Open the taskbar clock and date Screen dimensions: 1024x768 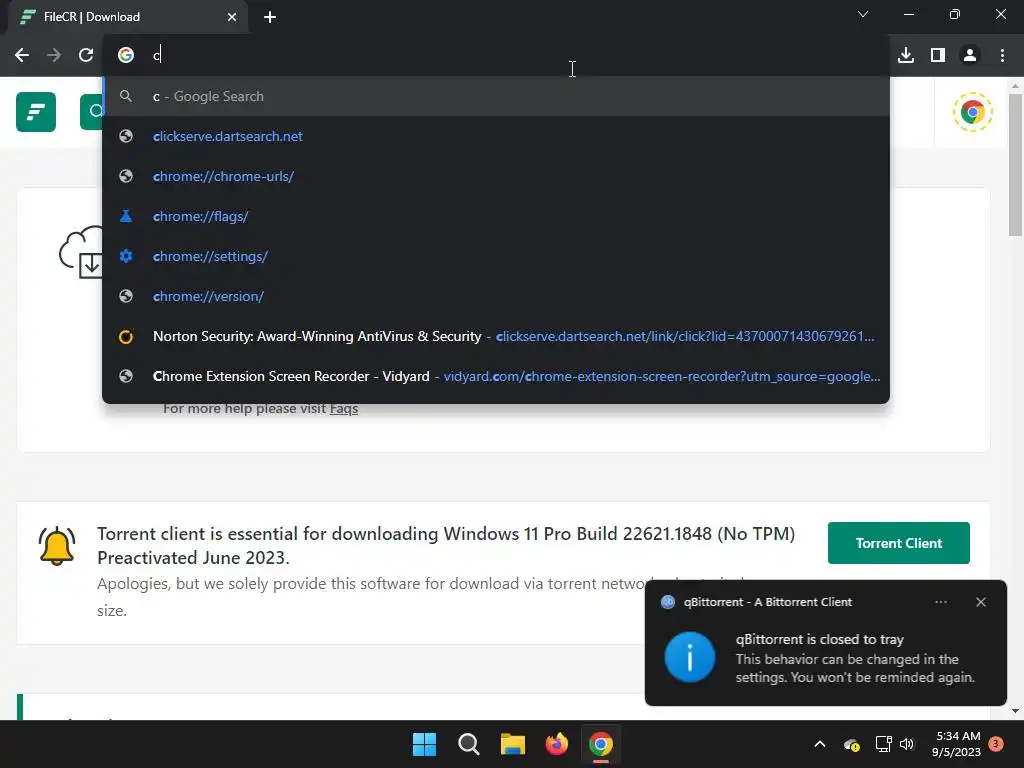pos(956,744)
